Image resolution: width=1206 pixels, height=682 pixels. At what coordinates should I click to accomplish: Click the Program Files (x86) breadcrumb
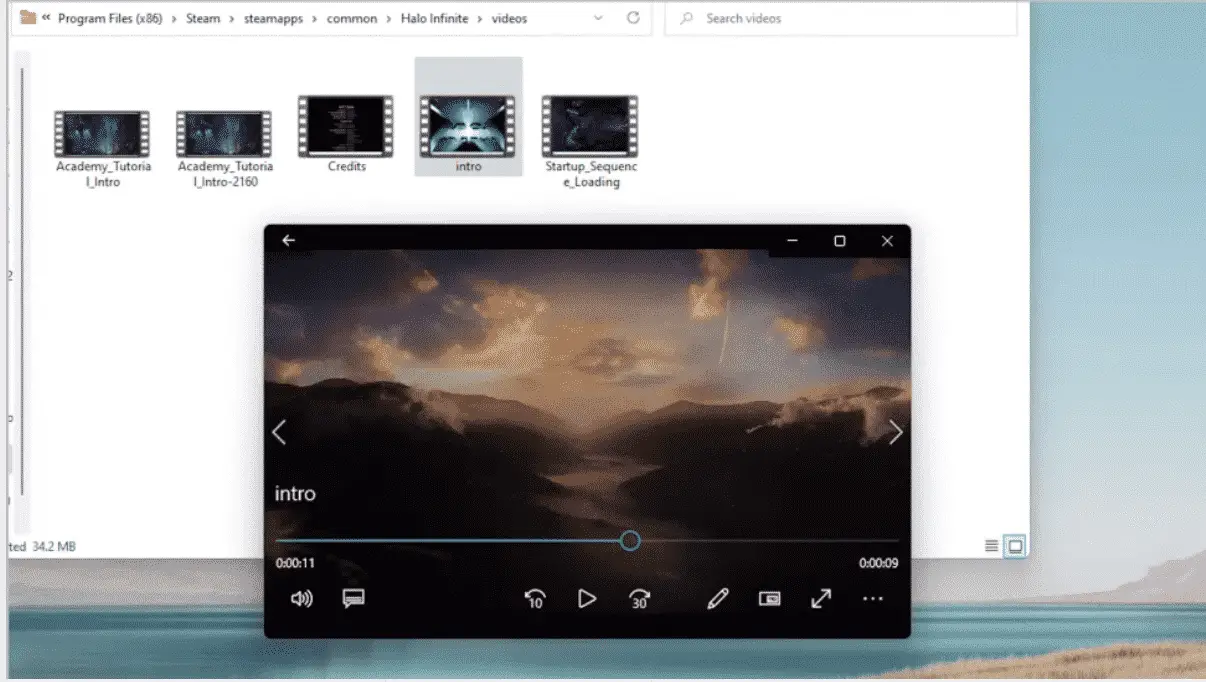(110, 18)
